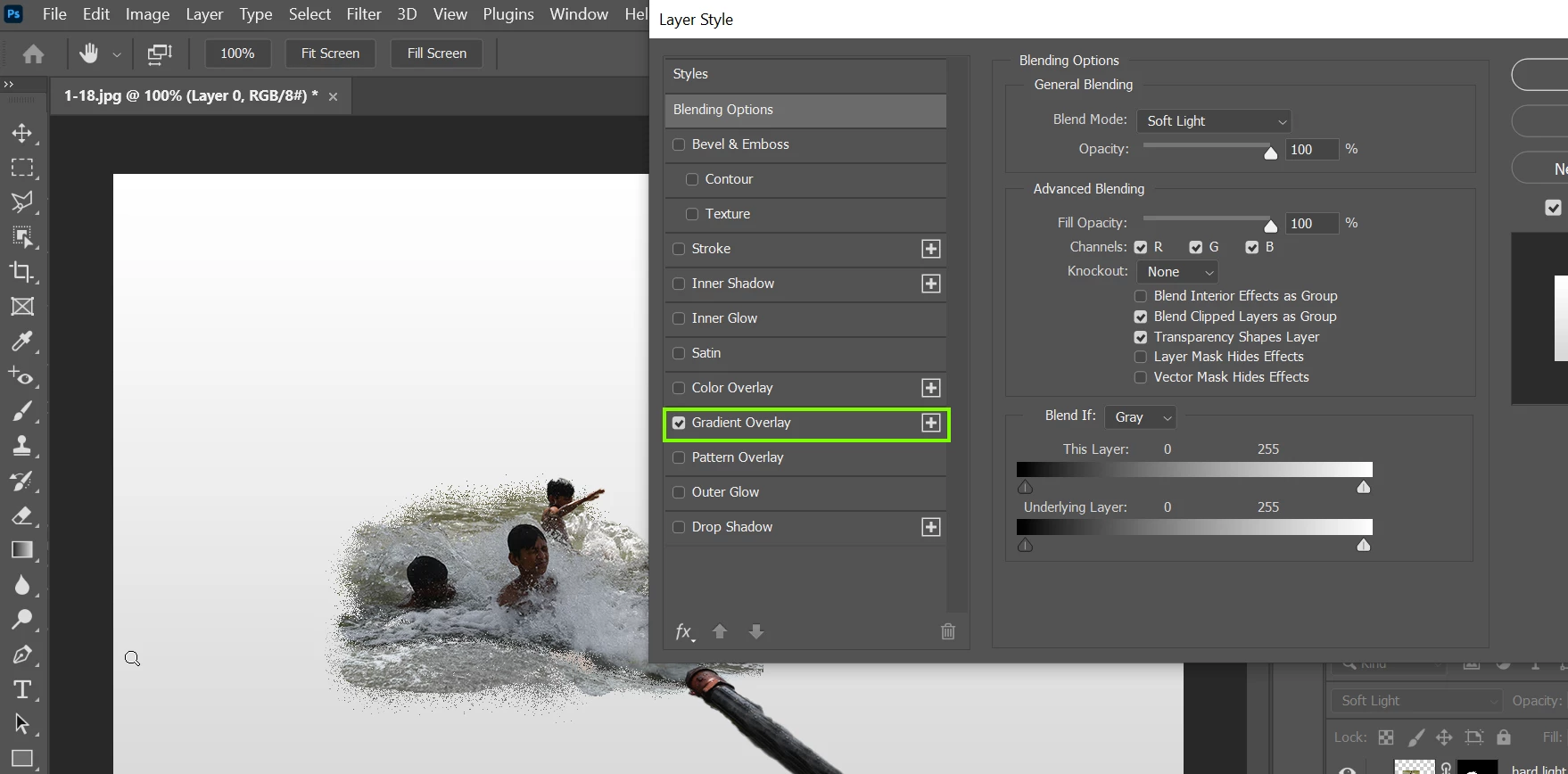Click the 100% zoom button
The height and width of the screenshot is (774, 1568).
click(x=237, y=54)
